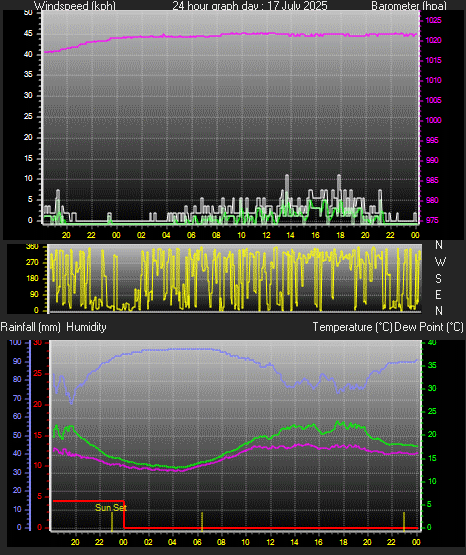Click the "Sun Set" annotation

[111, 508]
